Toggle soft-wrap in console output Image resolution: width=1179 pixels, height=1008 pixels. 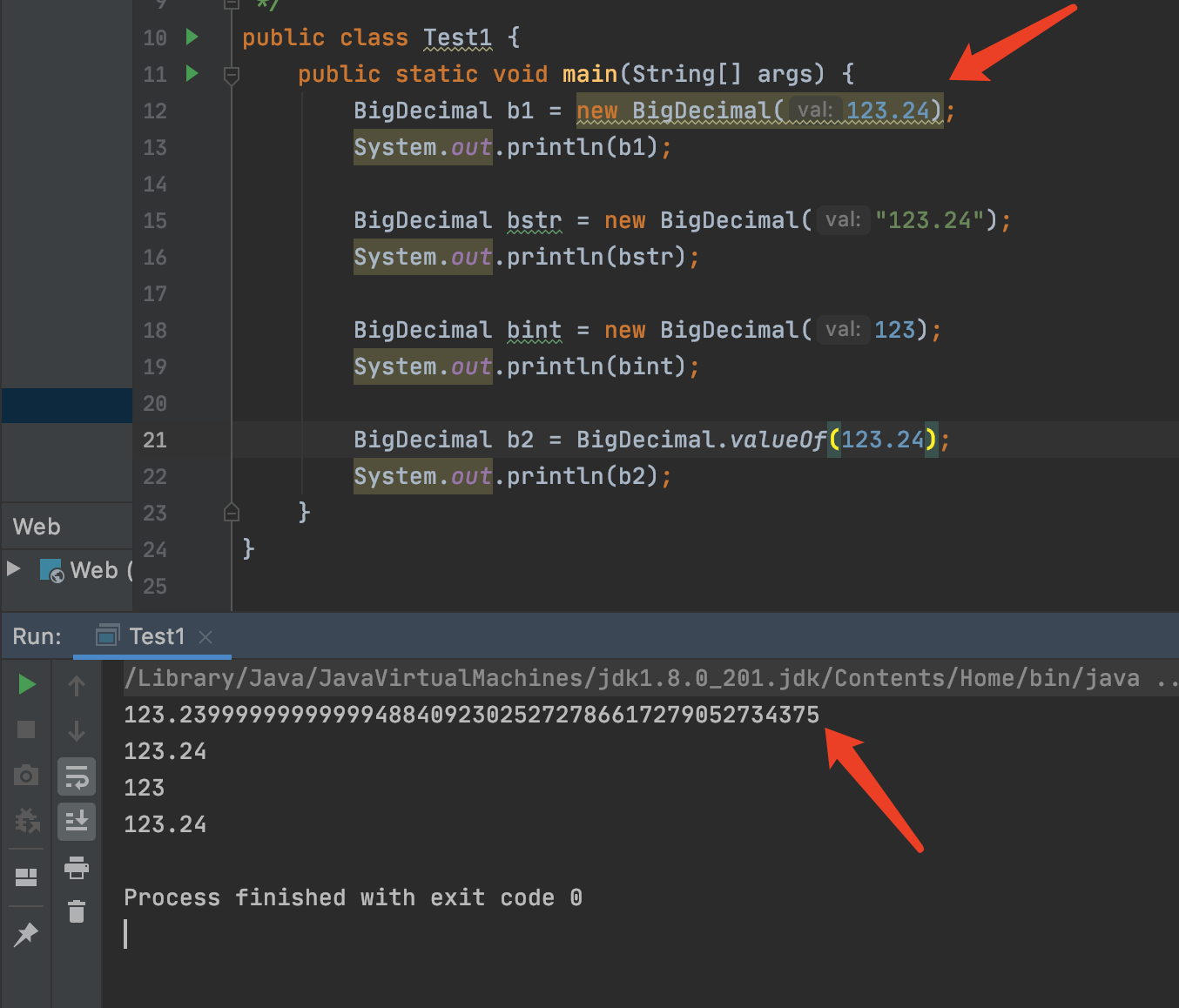[x=77, y=776]
